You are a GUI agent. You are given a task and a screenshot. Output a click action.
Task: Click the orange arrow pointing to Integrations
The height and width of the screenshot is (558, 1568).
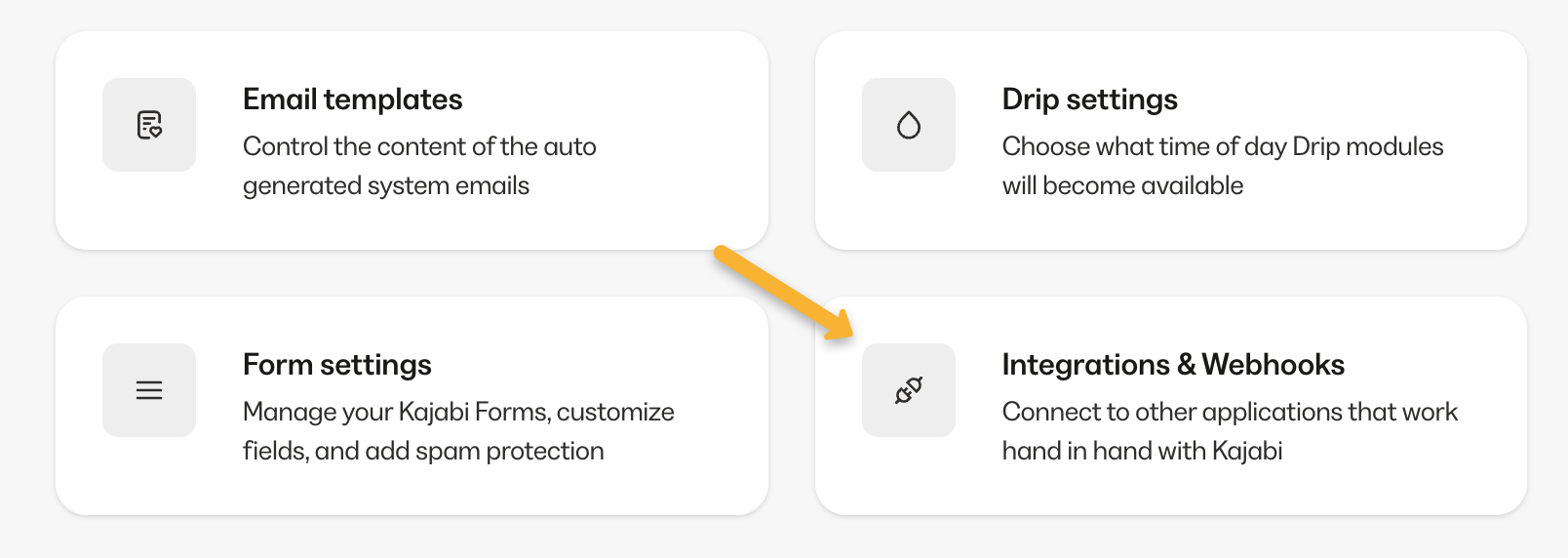pyautogui.click(x=782, y=292)
